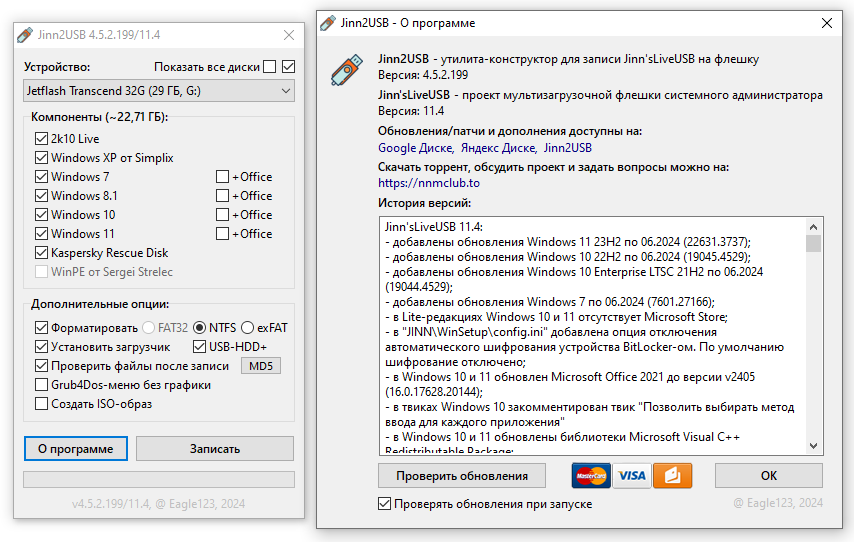Image resolution: width=854 pixels, height=542 pixels.
Task: Toggle Проверить файлы после записи
Action: point(41,366)
